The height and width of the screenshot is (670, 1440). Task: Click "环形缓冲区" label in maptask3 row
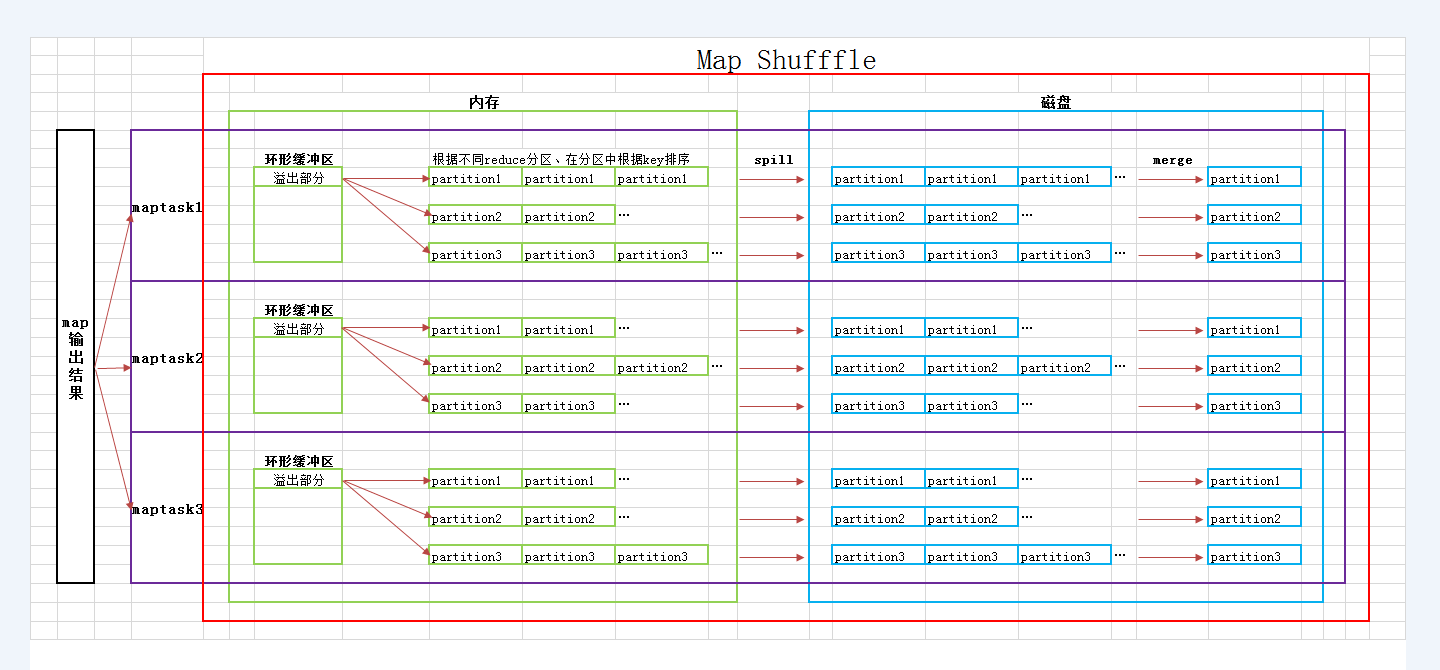(x=298, y=461)
